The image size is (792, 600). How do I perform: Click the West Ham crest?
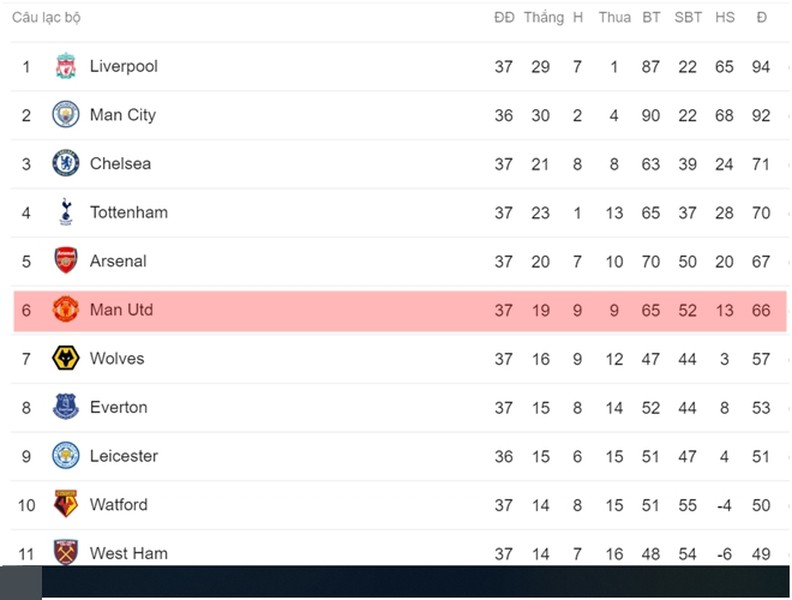(66, 552)
